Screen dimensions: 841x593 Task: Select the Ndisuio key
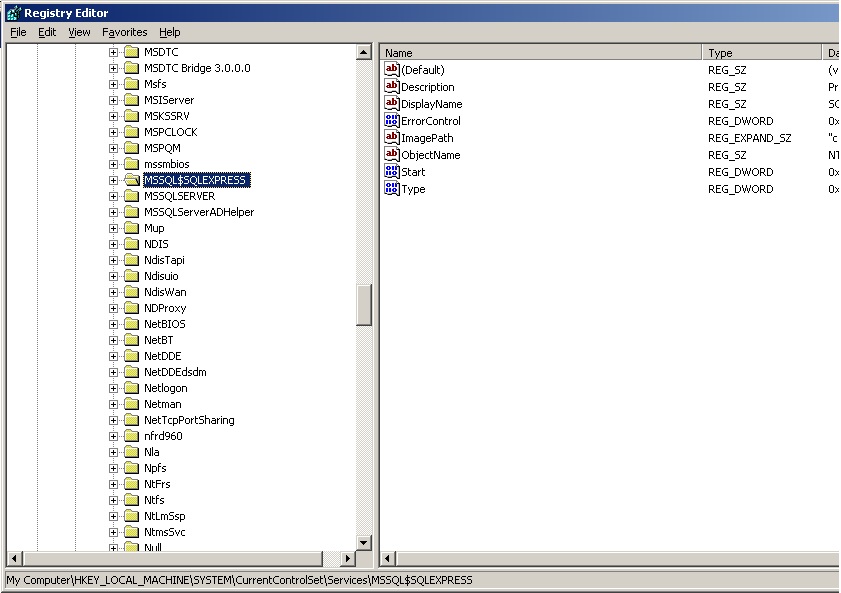pos(161,276)
